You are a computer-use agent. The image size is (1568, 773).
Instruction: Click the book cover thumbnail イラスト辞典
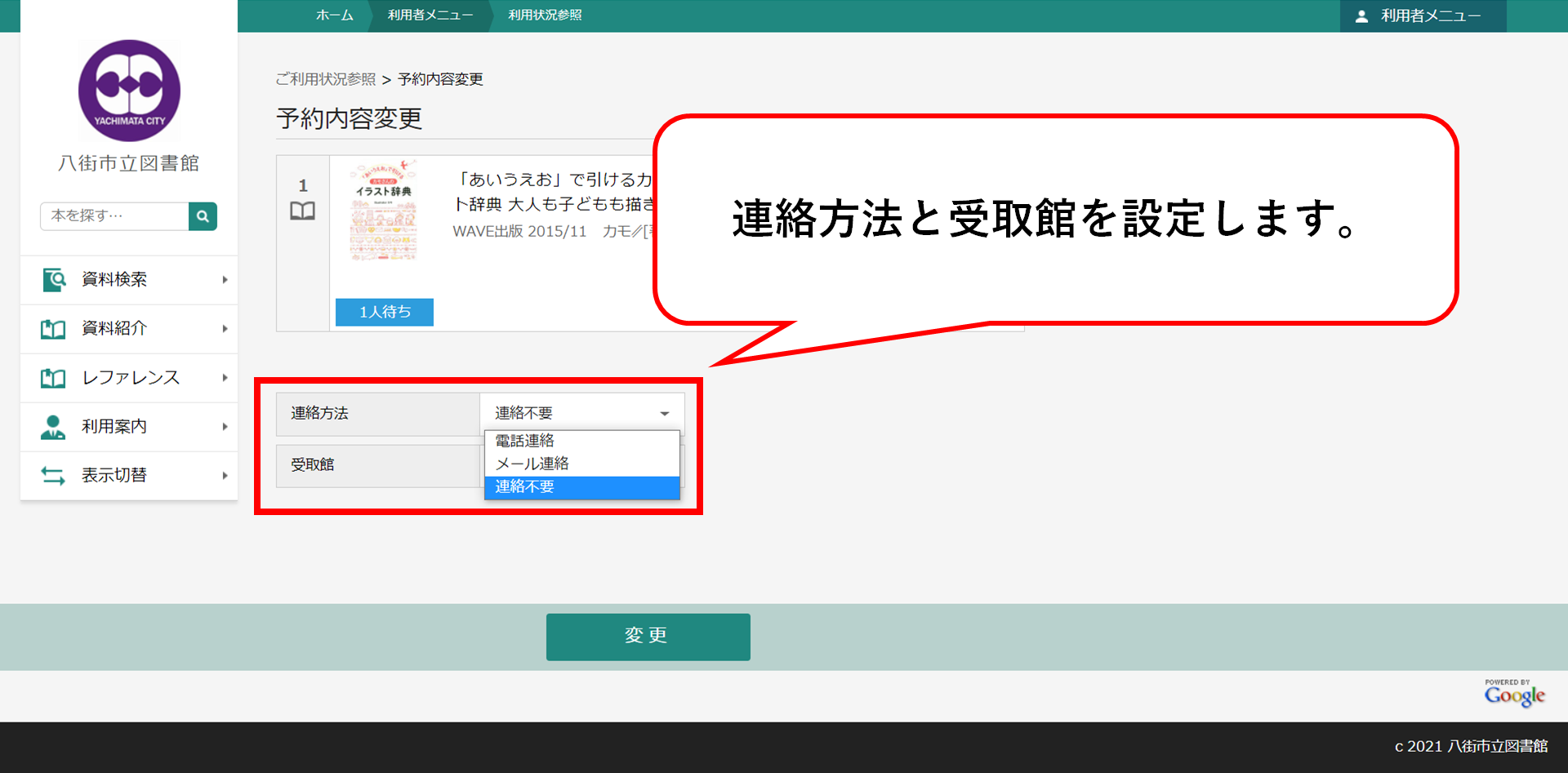pos(383,212)
